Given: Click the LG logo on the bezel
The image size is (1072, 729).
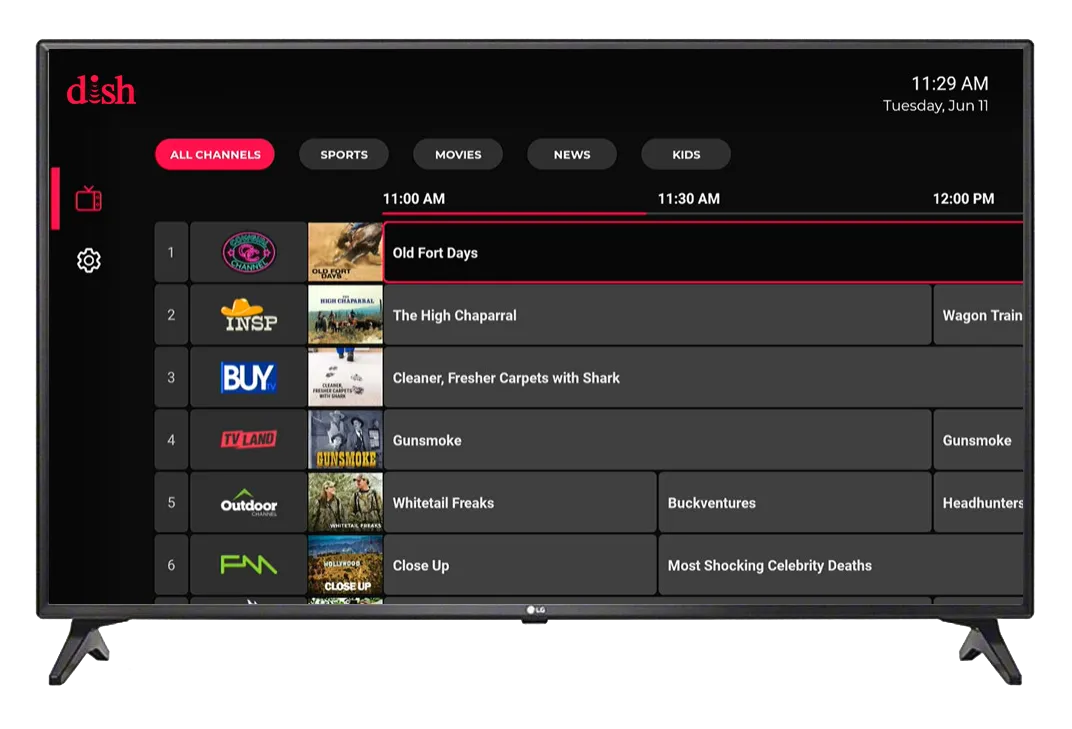Looking at the screenshot, I should [536, 610].
